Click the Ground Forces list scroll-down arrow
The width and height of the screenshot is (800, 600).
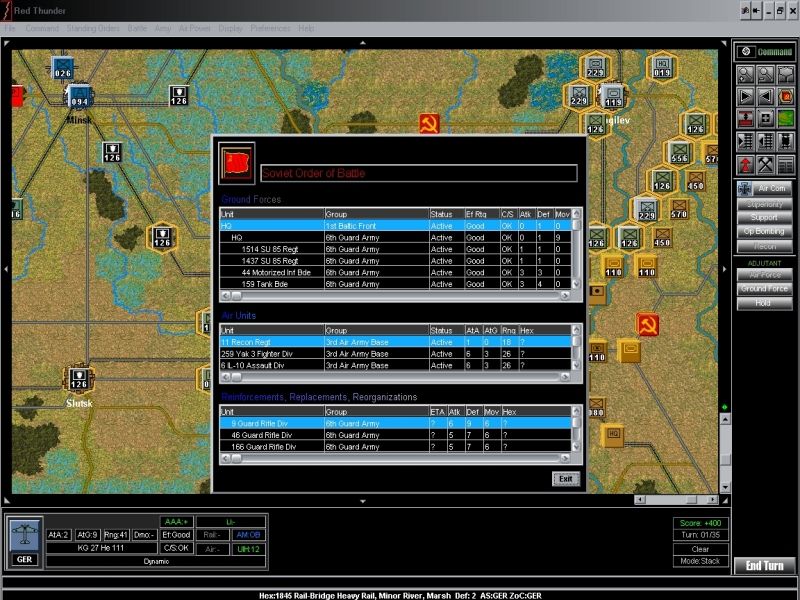point(577,285)
